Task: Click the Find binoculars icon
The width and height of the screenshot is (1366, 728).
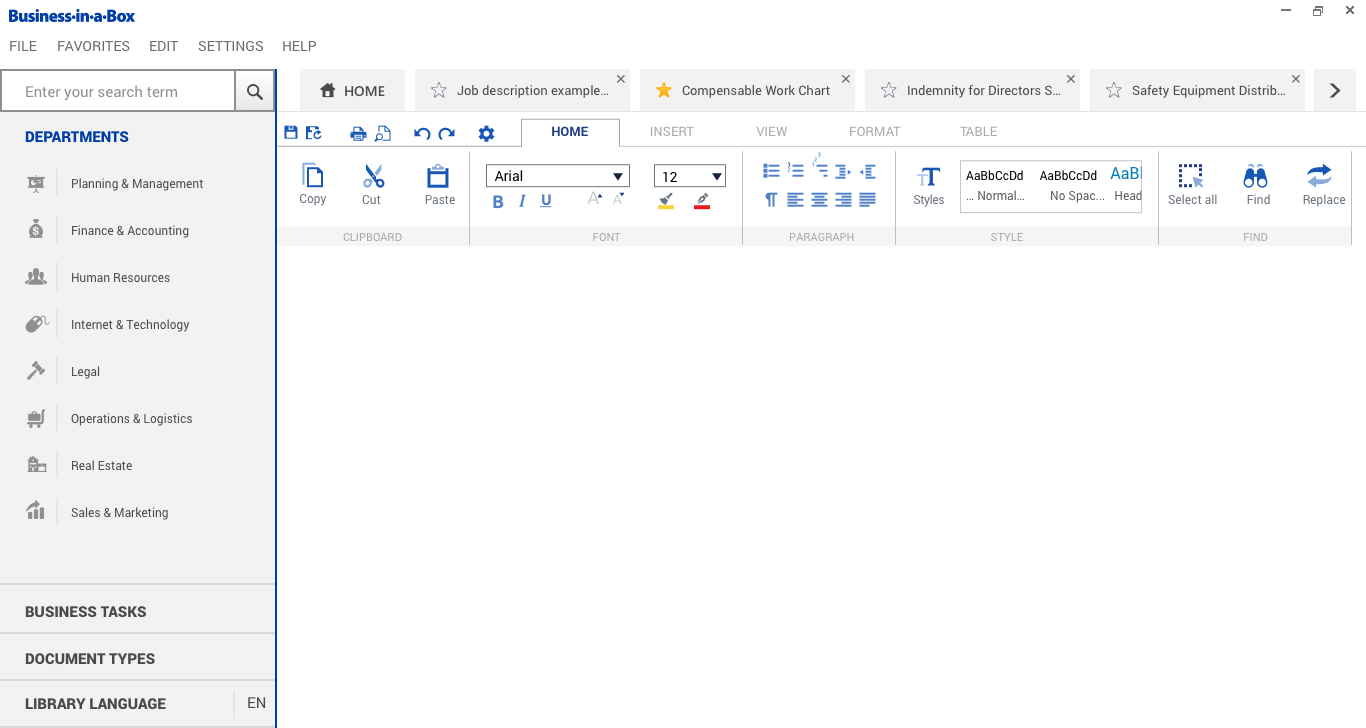Action: (x=1256, y=177)
